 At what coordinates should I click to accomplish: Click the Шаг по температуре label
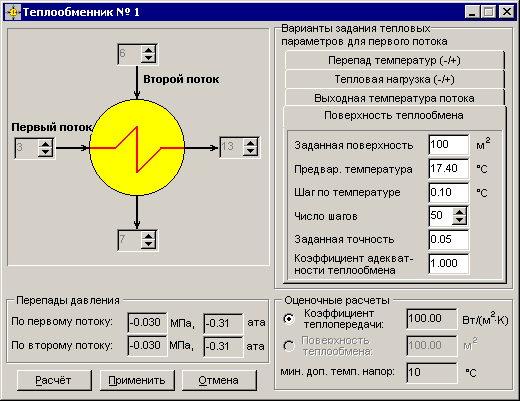[347, 193]
